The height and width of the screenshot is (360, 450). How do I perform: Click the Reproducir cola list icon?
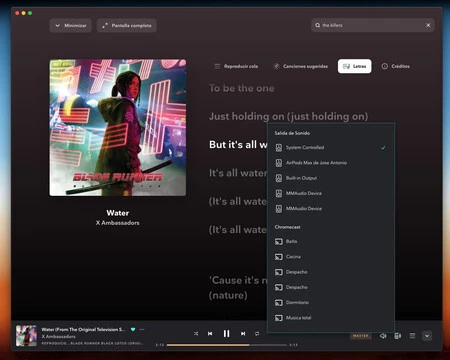coord(217,66)
